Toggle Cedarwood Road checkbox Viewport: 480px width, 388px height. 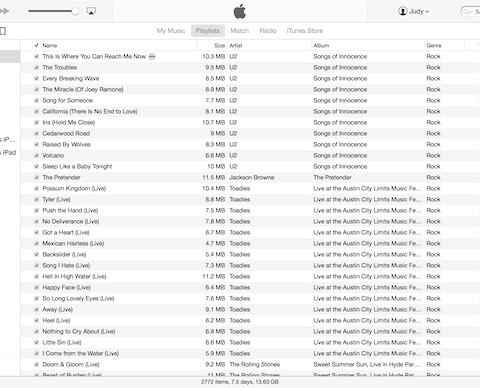coord(37,134)
